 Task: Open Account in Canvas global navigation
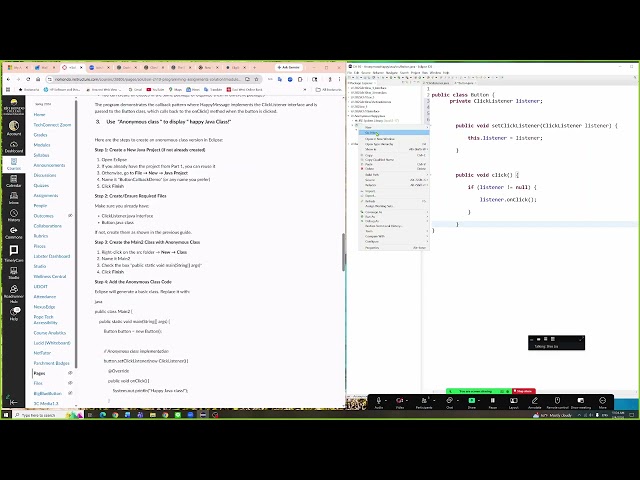tap(13, 128)
